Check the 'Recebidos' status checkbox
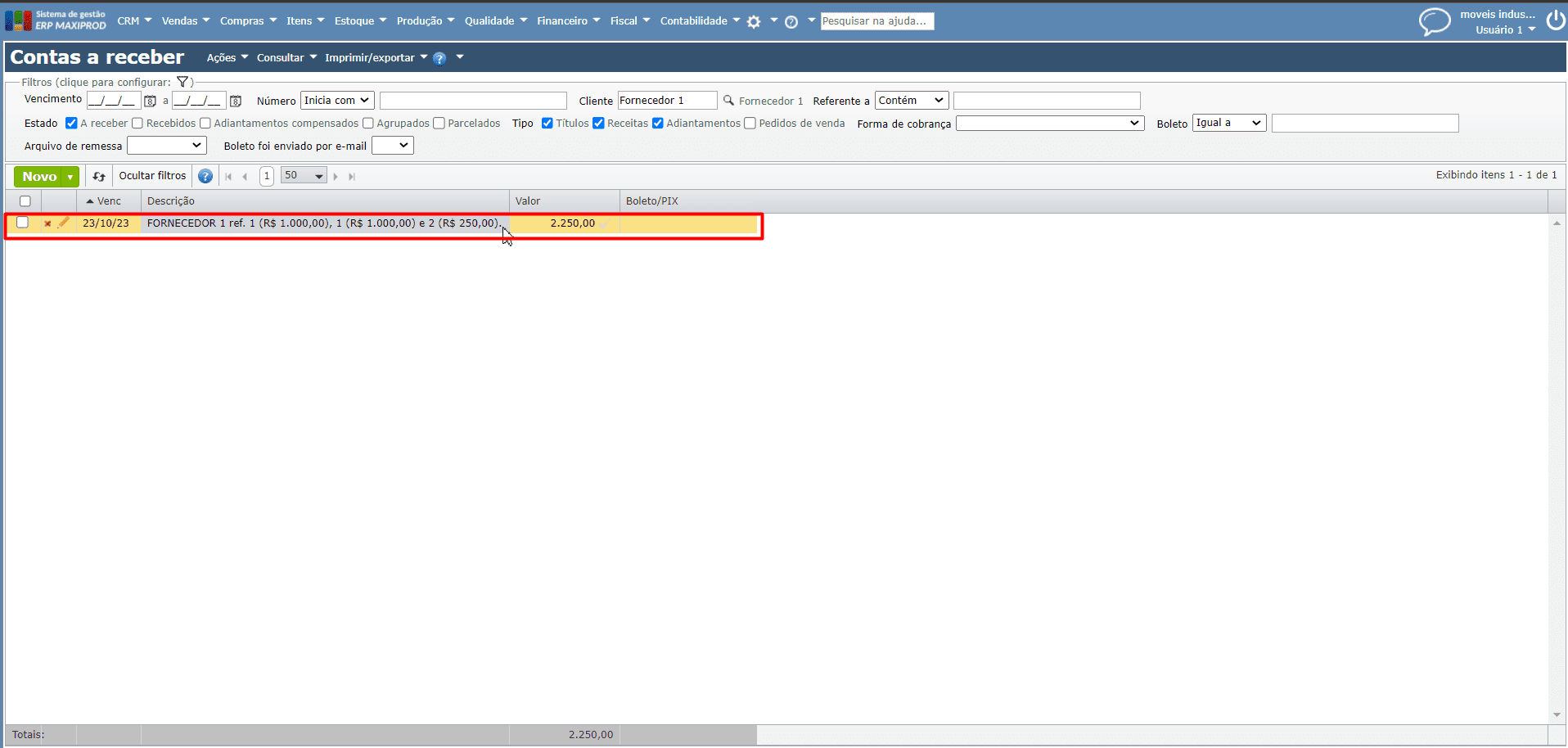The image size is (1568, 748). click(x=137, y=124)
